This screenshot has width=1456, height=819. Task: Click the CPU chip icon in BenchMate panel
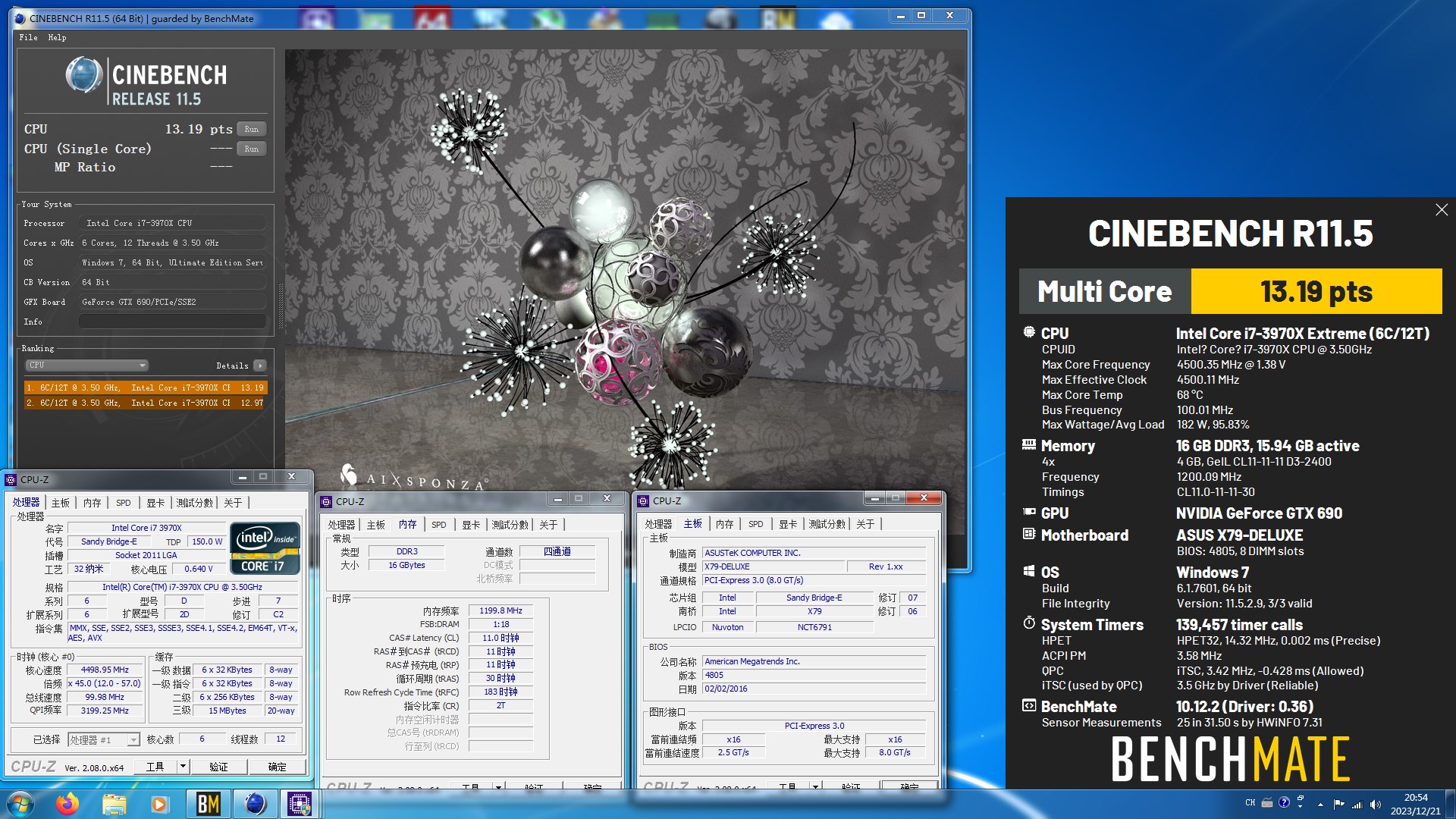pos(1029,332)
